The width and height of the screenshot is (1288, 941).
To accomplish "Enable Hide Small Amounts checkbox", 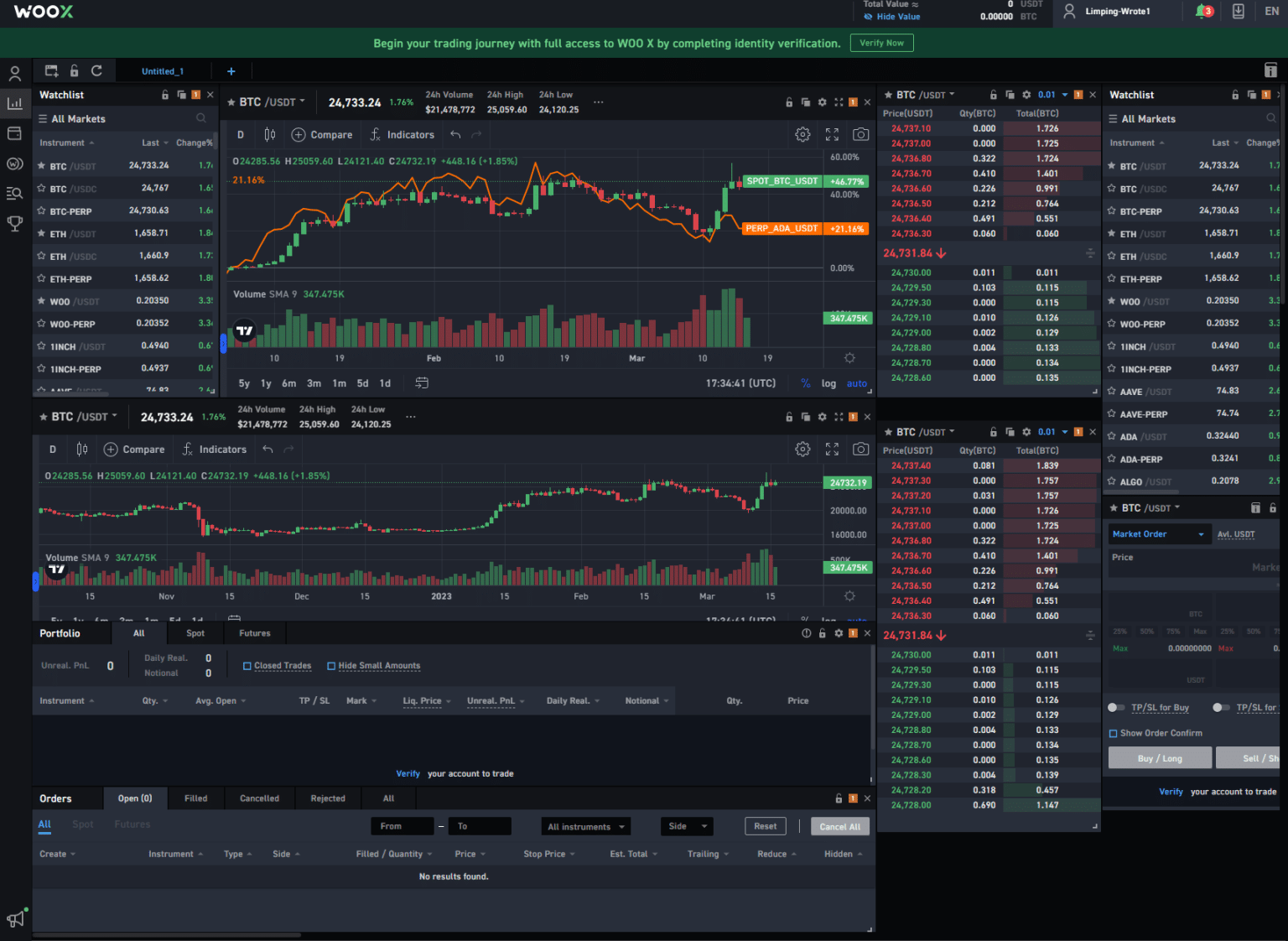I will [331, 666].
